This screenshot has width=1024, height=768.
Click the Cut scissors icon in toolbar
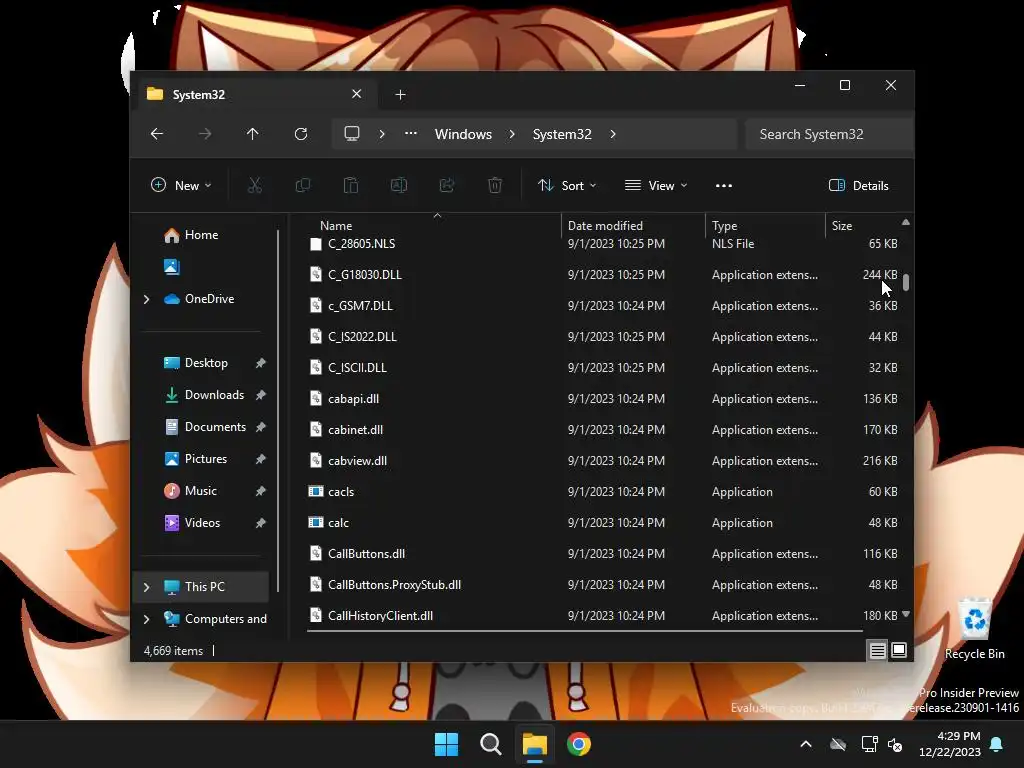click(255, 185)
